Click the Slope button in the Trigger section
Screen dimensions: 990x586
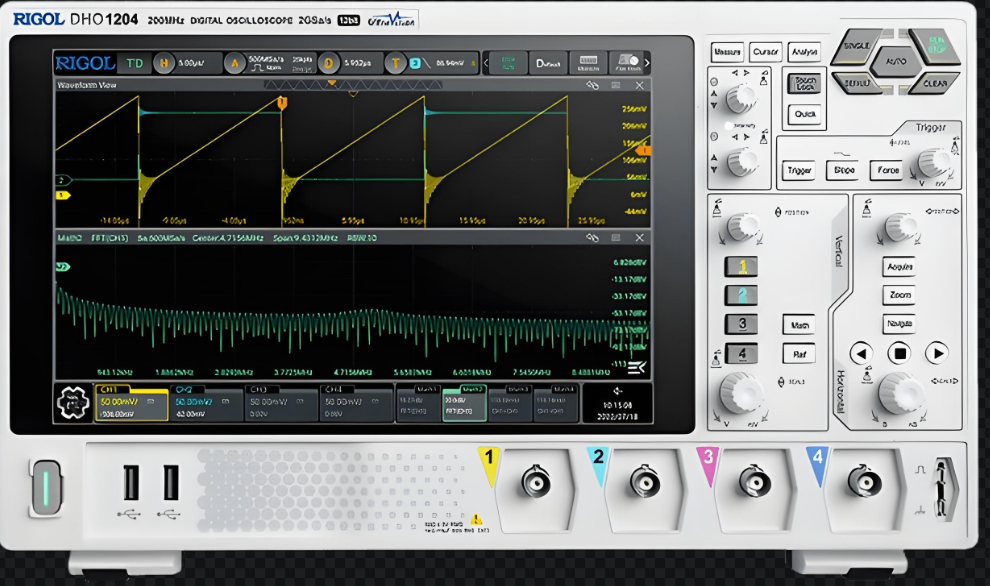pos(844,170)
